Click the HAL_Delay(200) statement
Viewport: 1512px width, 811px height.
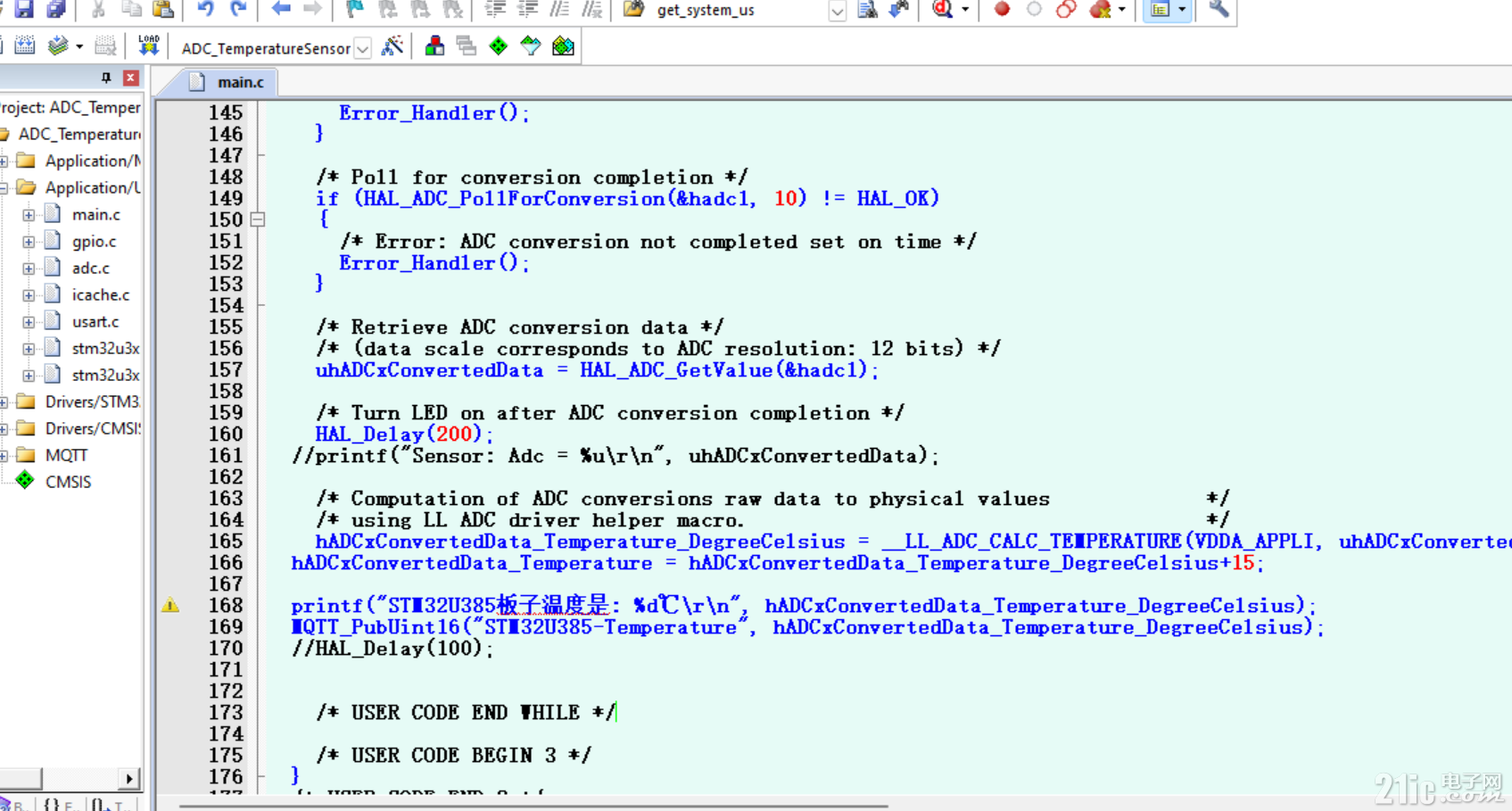click(x=403, y=434)
